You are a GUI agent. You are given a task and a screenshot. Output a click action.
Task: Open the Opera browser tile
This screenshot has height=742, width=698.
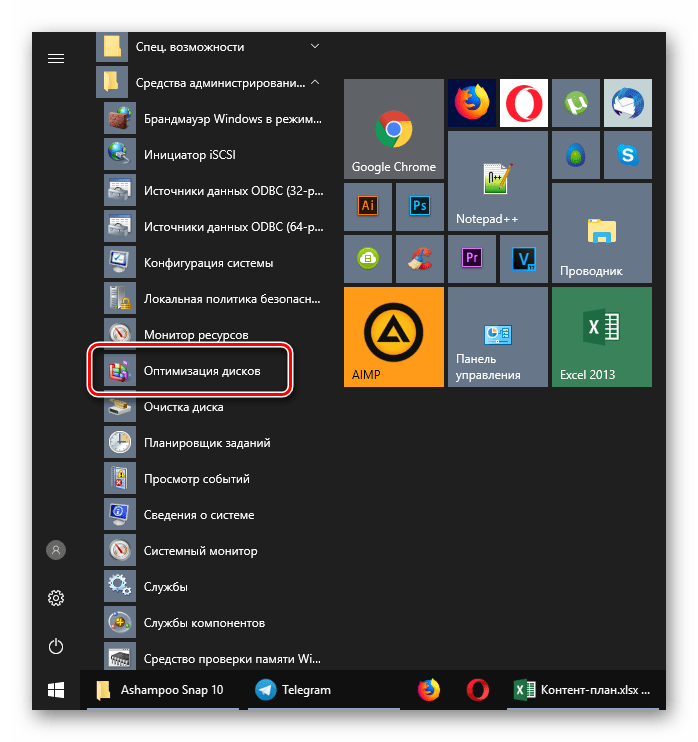pyautogui.click(x=524, y=103)
